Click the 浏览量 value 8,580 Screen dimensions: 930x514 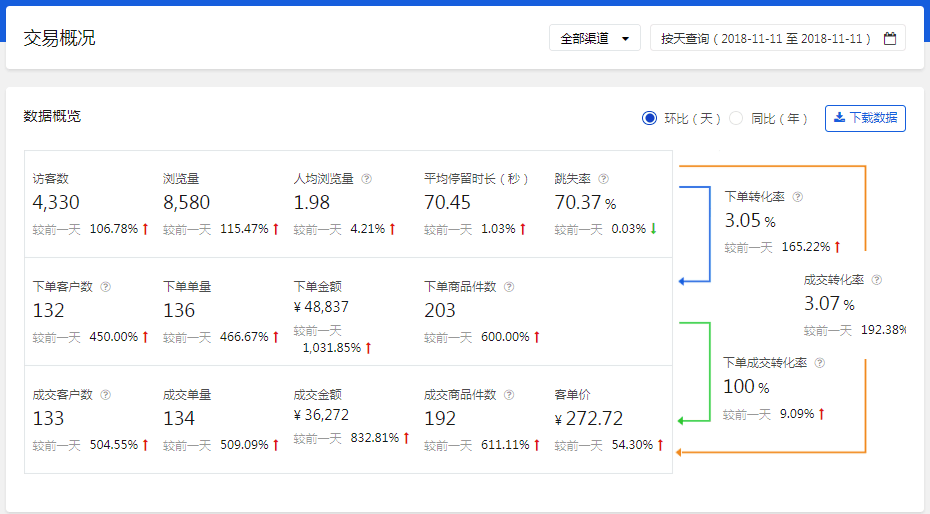(x=186, y=203)
